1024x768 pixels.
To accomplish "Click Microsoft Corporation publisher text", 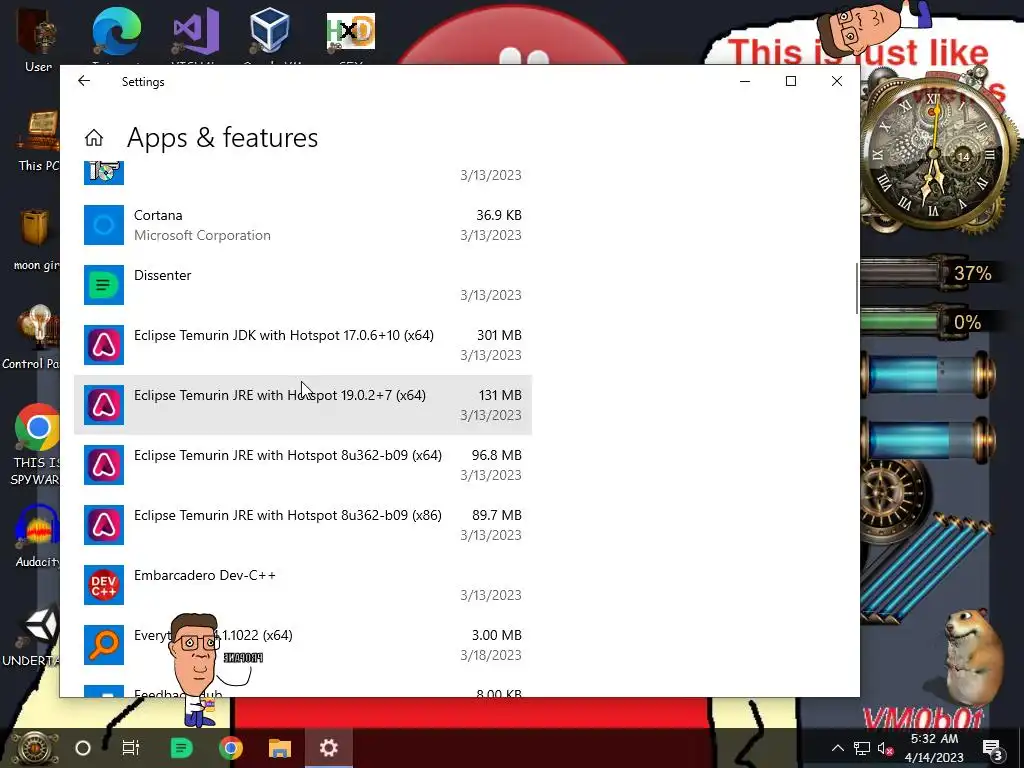I will coord(202,235).
